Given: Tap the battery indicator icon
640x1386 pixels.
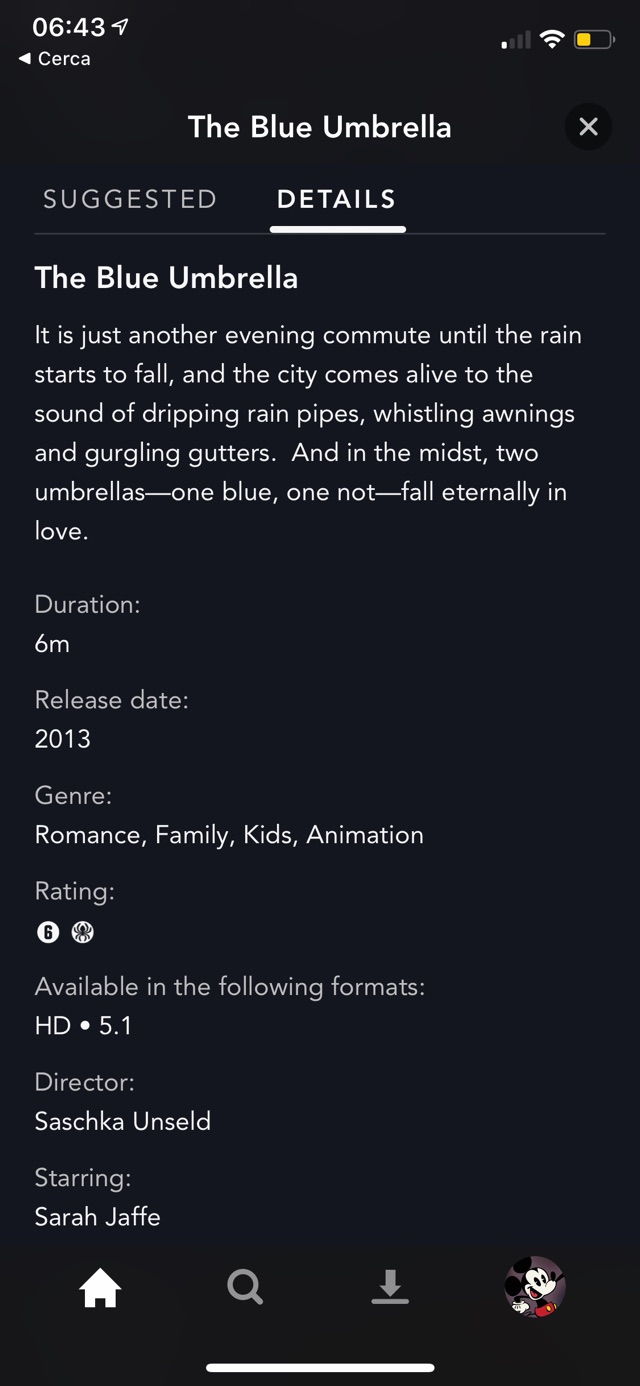Looking at the screenshot, I should 593,40.
